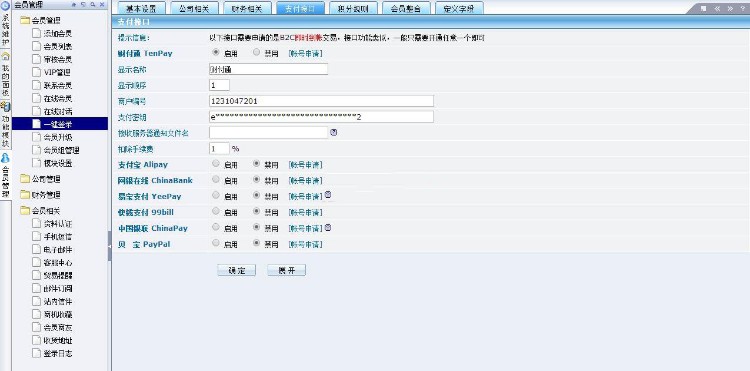Open the 添加会员 page in sidebar

point(57,33)
